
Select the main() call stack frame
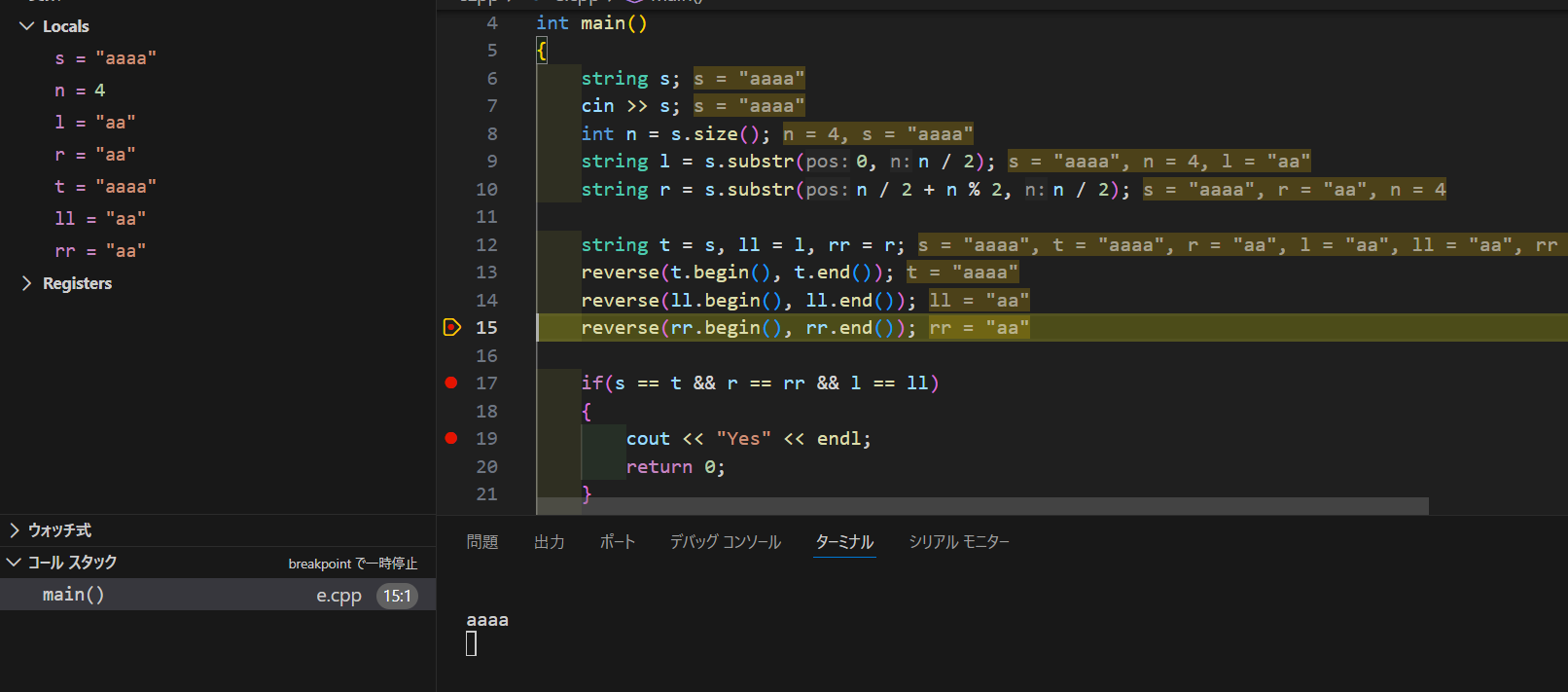pos(218,595)
